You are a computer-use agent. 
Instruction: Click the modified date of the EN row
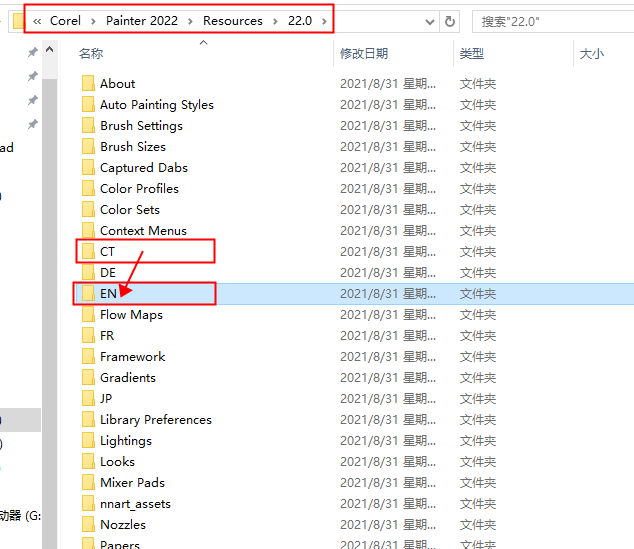(x=388, y=294)
